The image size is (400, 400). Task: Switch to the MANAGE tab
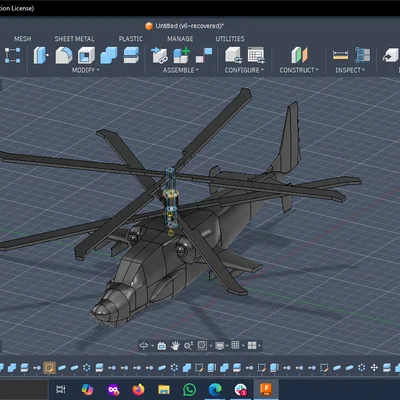tap(180, 39)
